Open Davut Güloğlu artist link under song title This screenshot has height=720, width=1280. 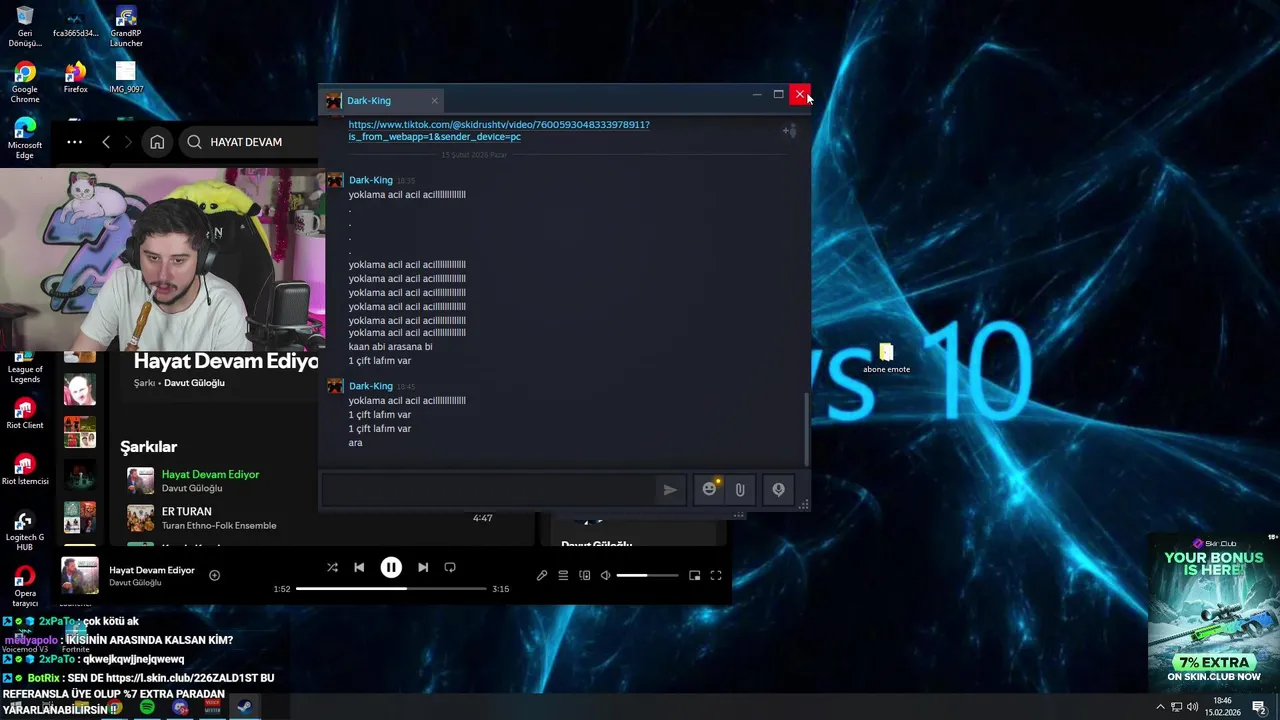194,383
